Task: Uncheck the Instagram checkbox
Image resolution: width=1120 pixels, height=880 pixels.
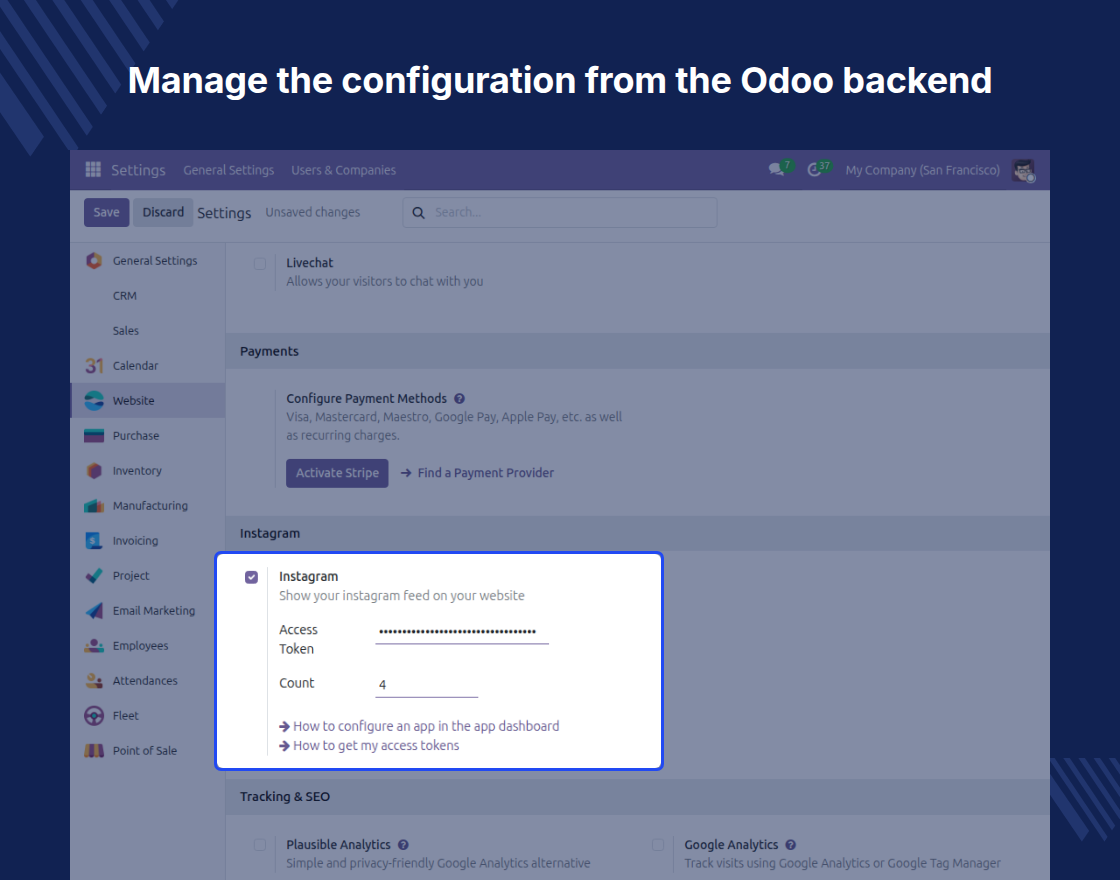Action: pos(251,577)
